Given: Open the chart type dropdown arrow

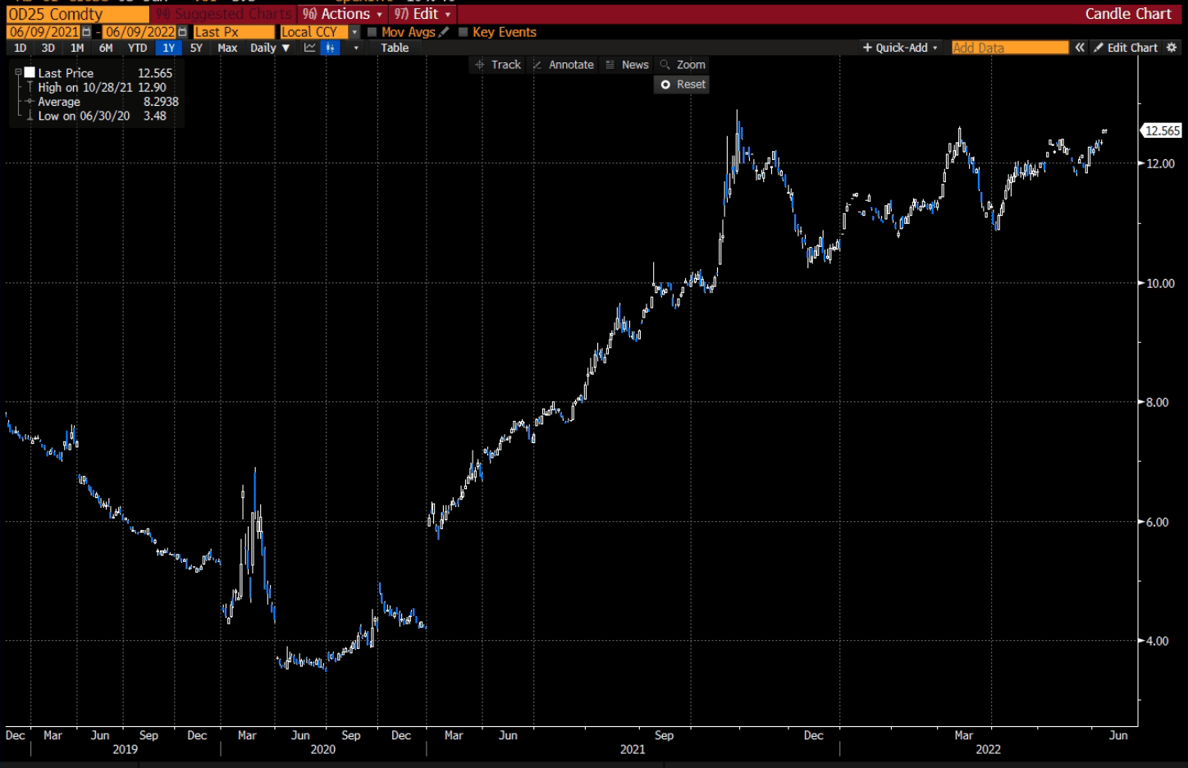Looking at the screenshot, I should tap(355, 48).
